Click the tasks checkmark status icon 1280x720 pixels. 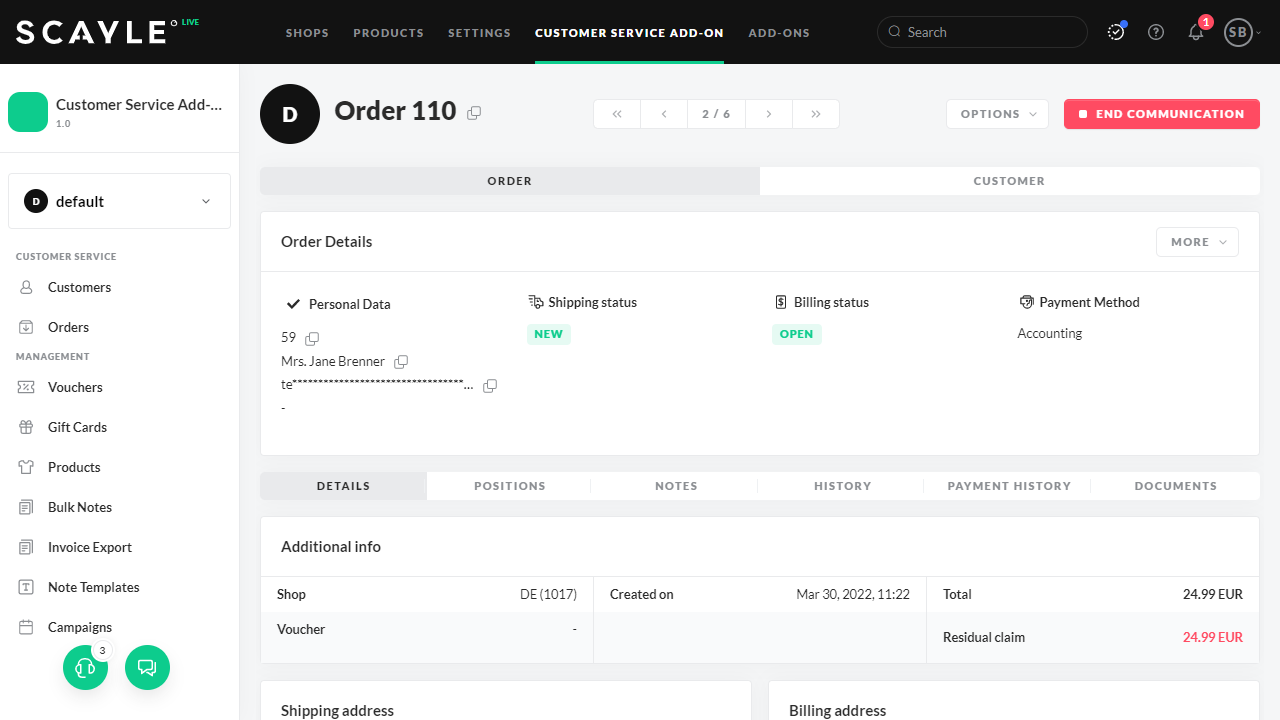tap(1116, 32)
